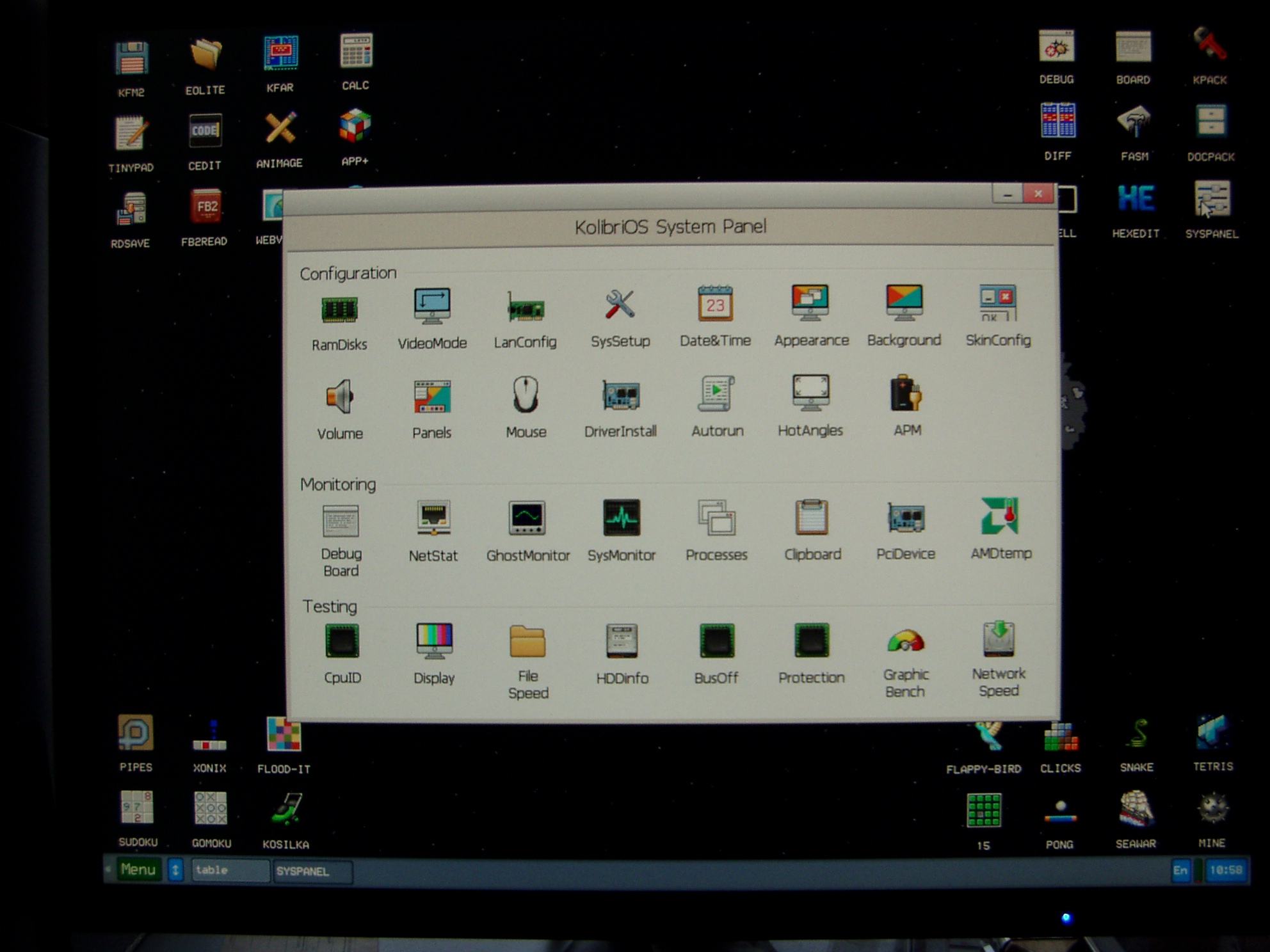1270x952 pixels.
Task: Open the taskbar Menu button
Action: click(138, 869)
